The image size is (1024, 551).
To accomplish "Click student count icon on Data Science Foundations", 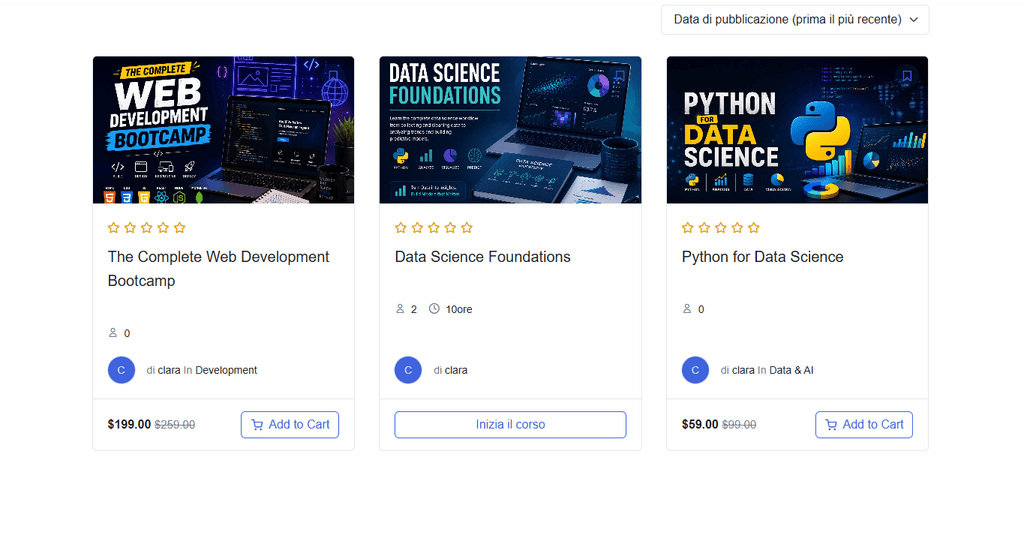I will point(400,309).
